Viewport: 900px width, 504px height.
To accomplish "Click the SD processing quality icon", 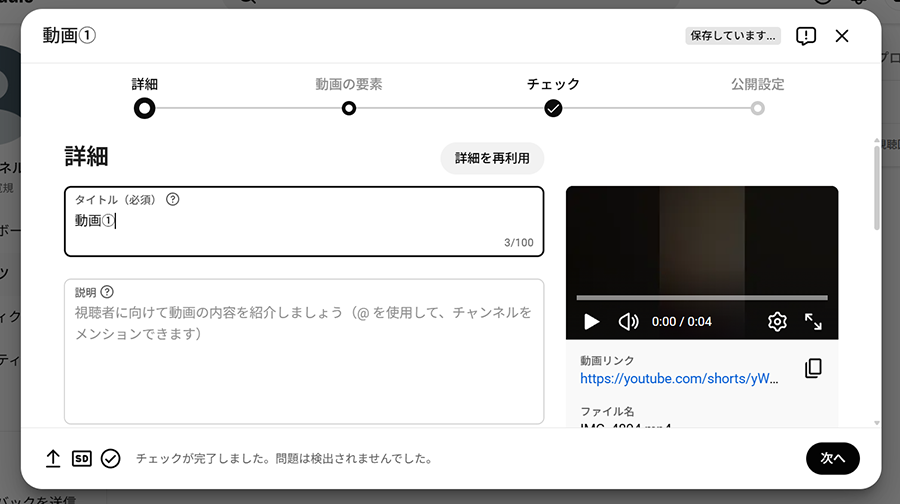I will 82,458.
